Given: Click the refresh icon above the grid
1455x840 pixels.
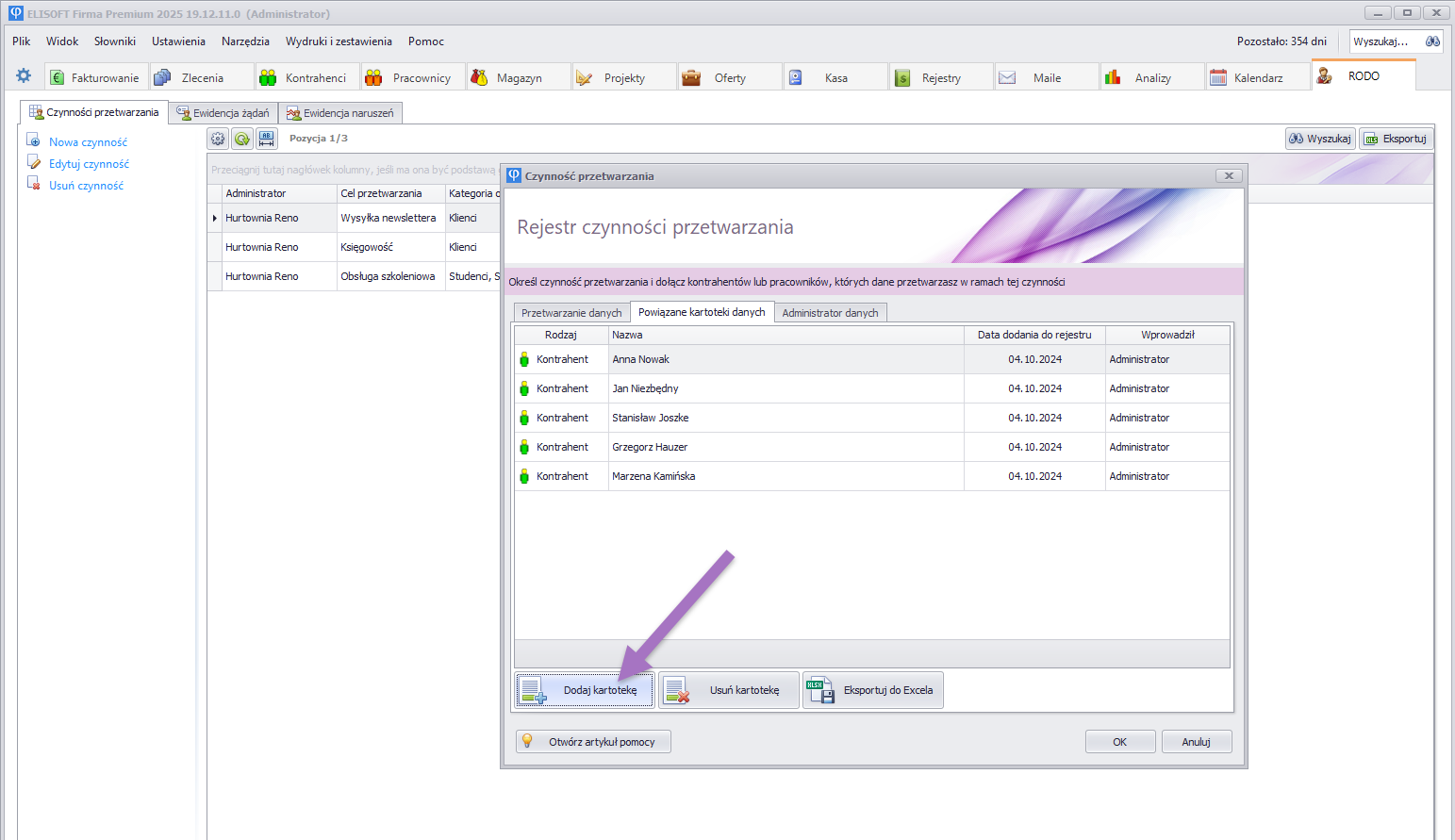Looking at the screenshot, I should (x=242, y=139).
